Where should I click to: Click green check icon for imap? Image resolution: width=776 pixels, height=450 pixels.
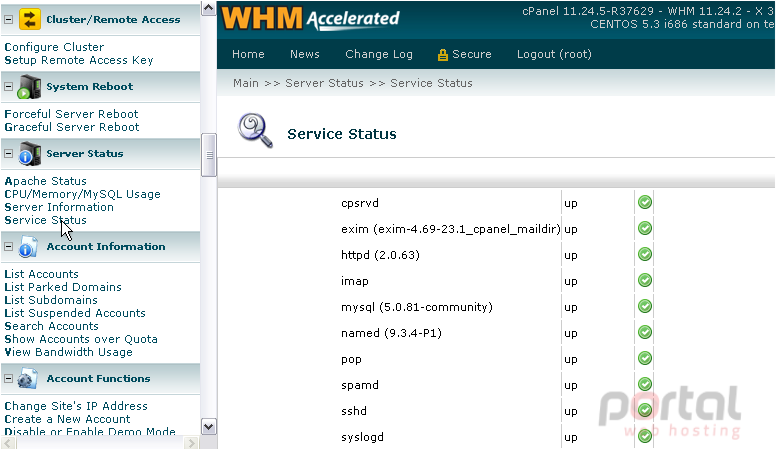(644, 280)
